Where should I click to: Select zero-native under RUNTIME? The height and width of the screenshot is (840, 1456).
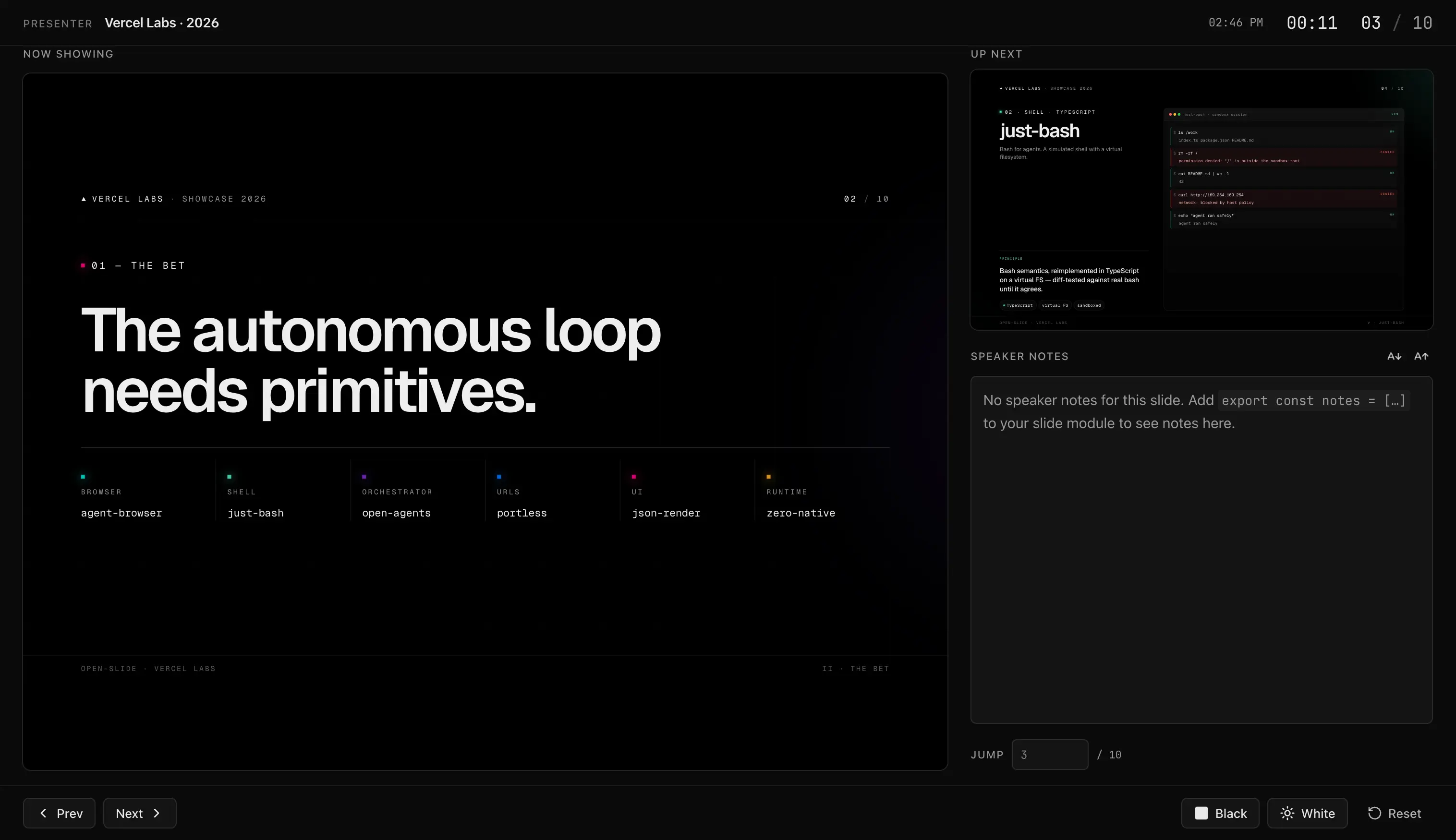pyautogui.click(x=801, y=513)
